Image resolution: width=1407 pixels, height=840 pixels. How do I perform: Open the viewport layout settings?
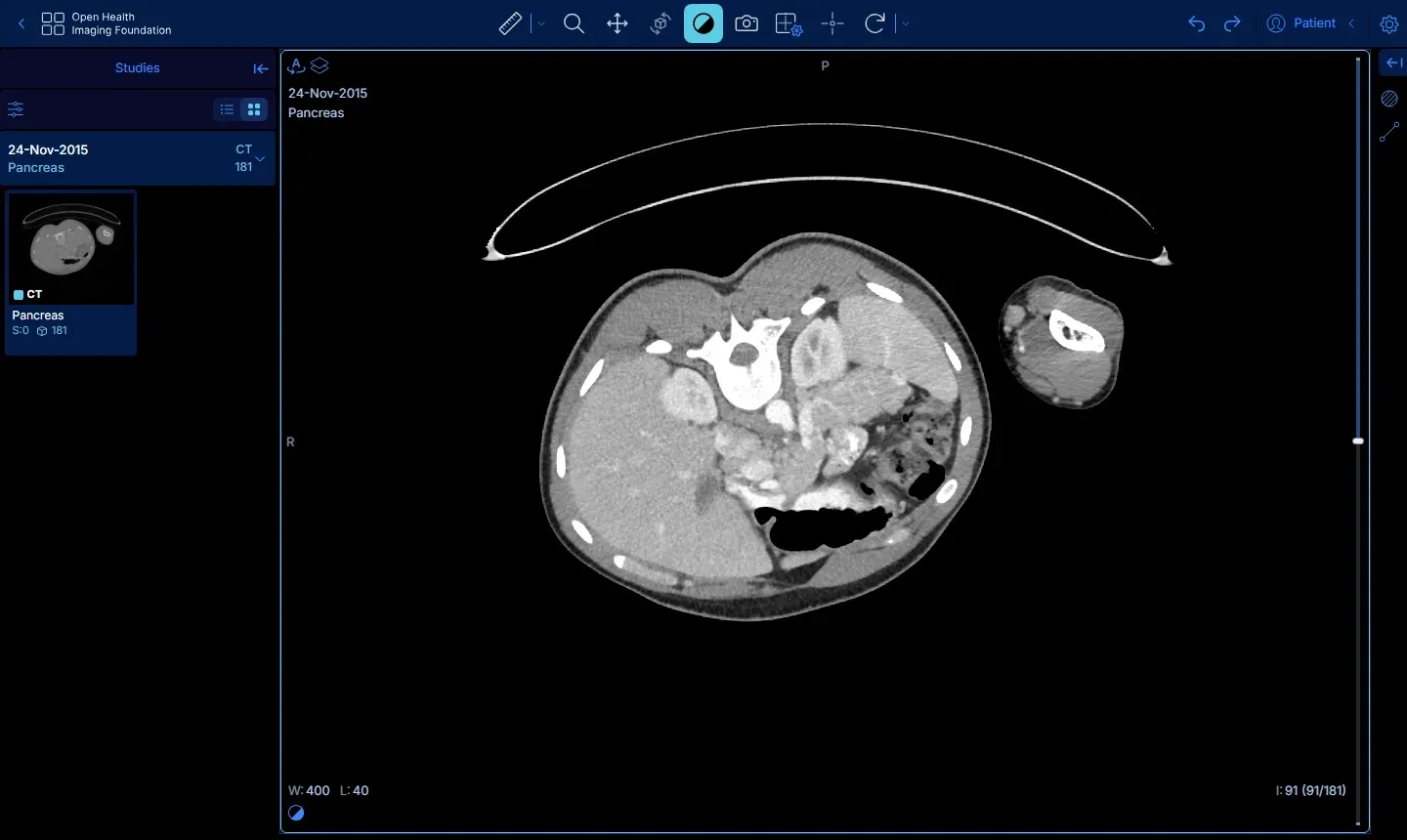coord(789,23)
